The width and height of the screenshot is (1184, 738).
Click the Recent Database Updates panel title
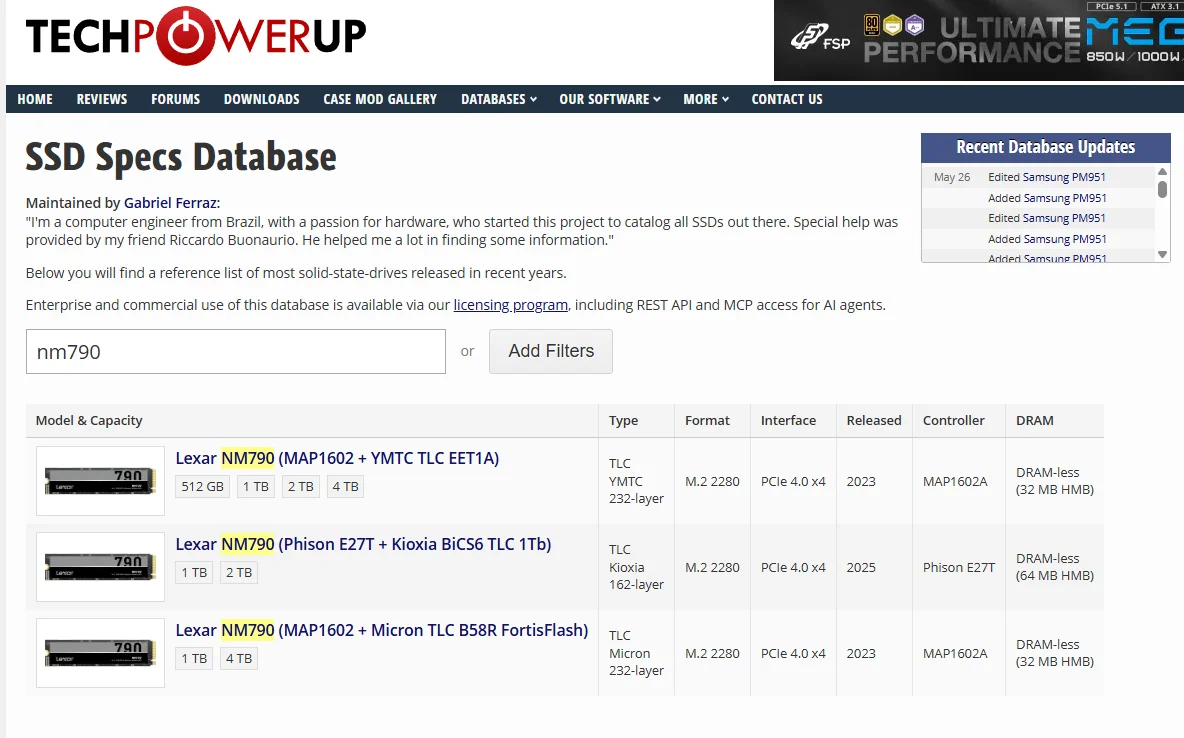(x=1045, y=147)
